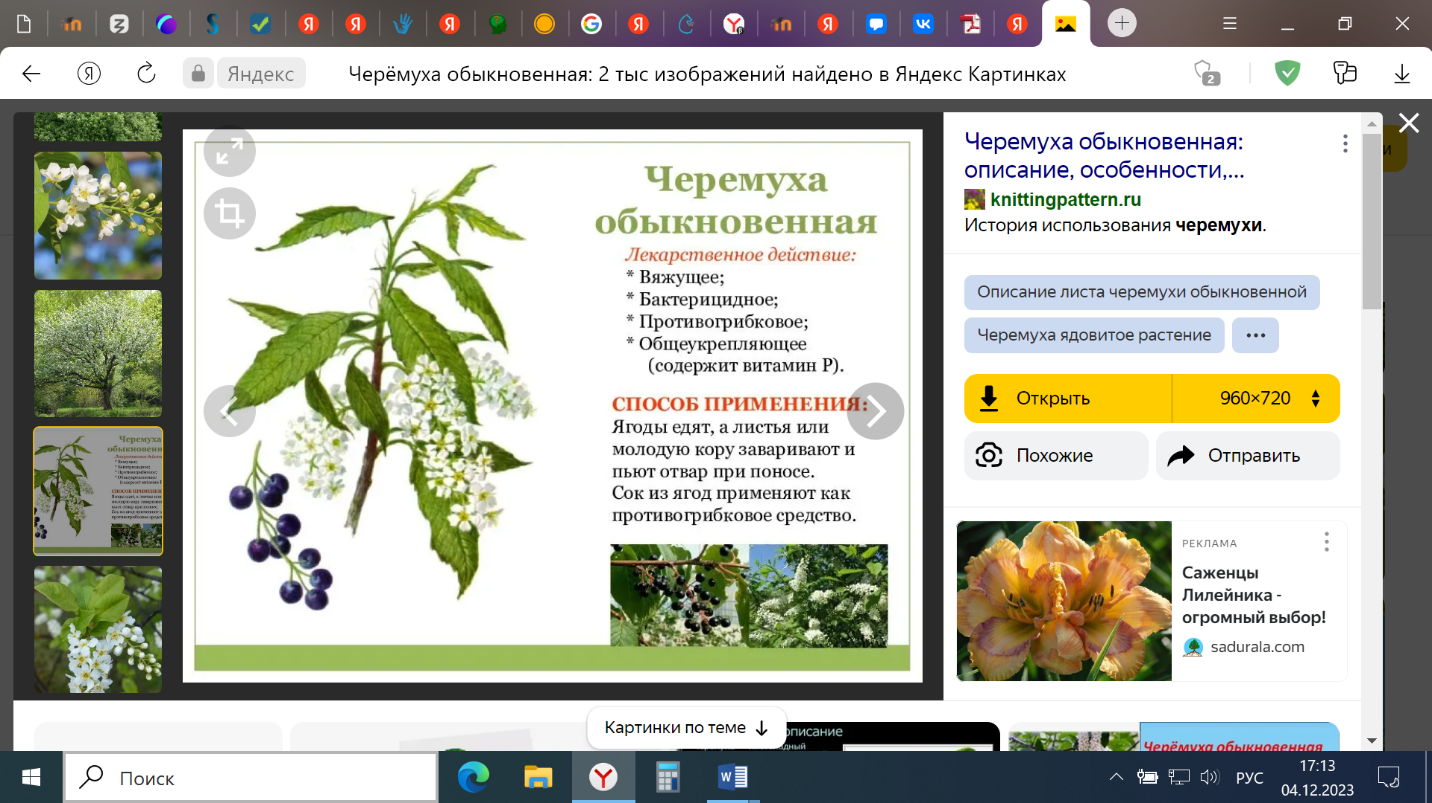Open Yandex home via the circled Я icon
The height and width of the screenshot is (803, 1432).
(x=89, y=74)
